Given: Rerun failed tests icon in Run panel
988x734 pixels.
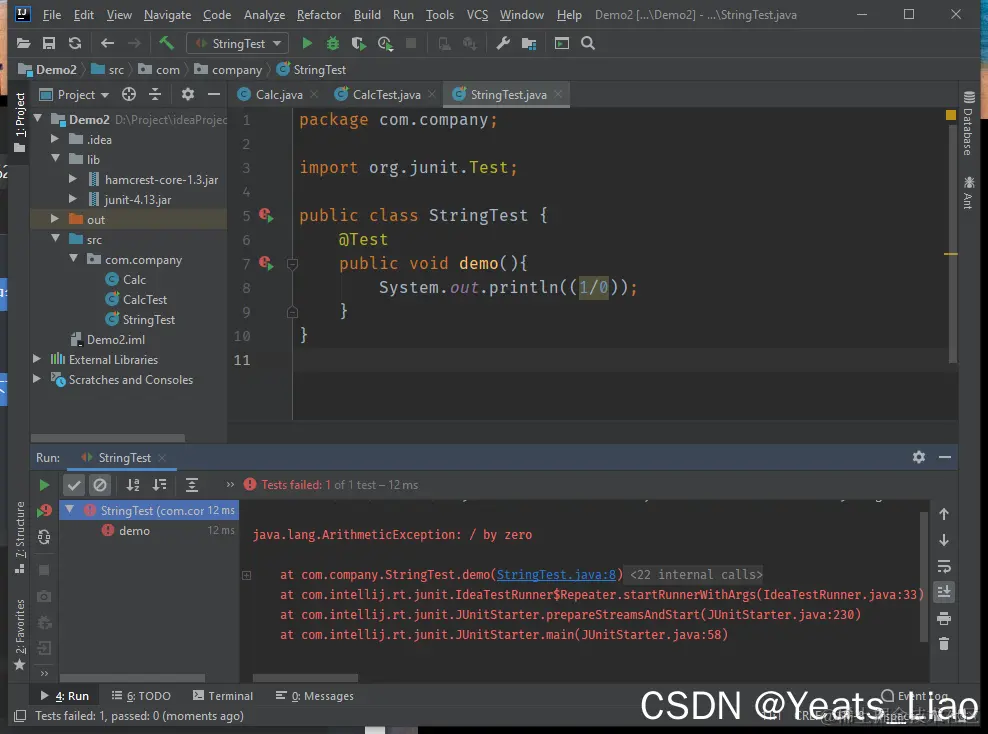Looking at the screenshot, I should click(44, 511).
